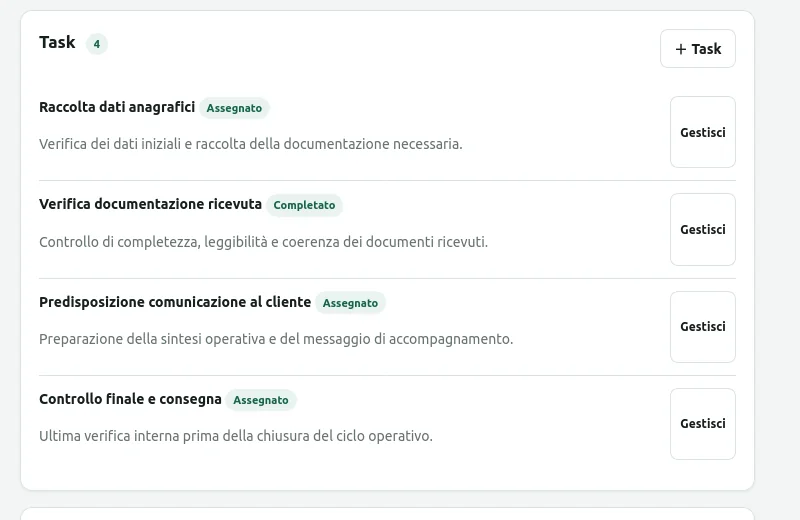
Task: Click Assegnato badge beside Controllo finale e consegna
Action: point(261,400)
